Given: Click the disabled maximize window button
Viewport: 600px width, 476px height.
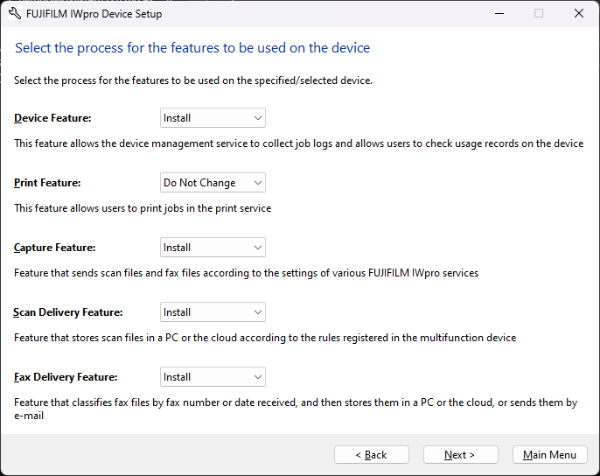Looking at the screenshot, I should pyautogui.click(x=538, y=13).
